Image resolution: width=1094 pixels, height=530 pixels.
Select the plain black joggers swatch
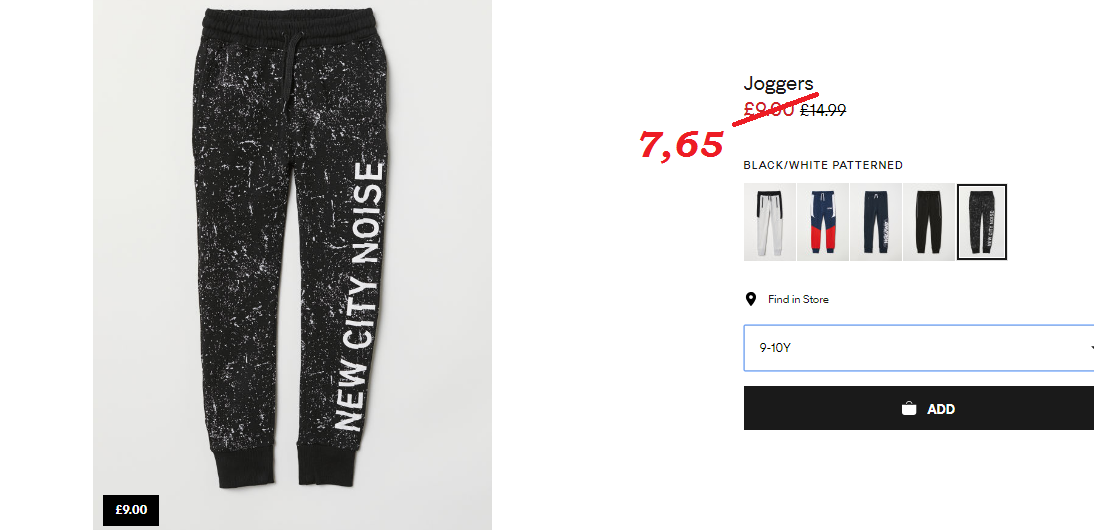[929, 222]
